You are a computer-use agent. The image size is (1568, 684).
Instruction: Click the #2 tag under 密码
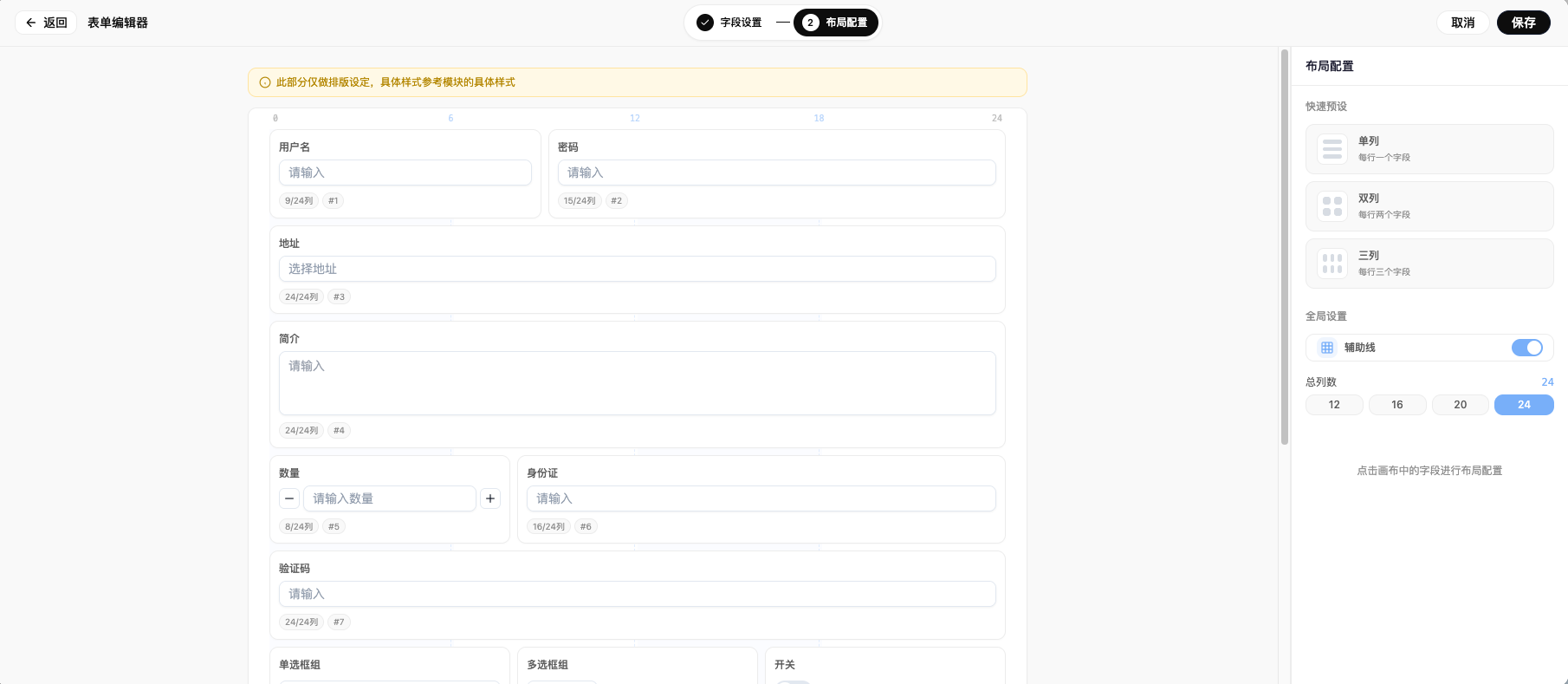pyautogui.click(x=616, y=201)
